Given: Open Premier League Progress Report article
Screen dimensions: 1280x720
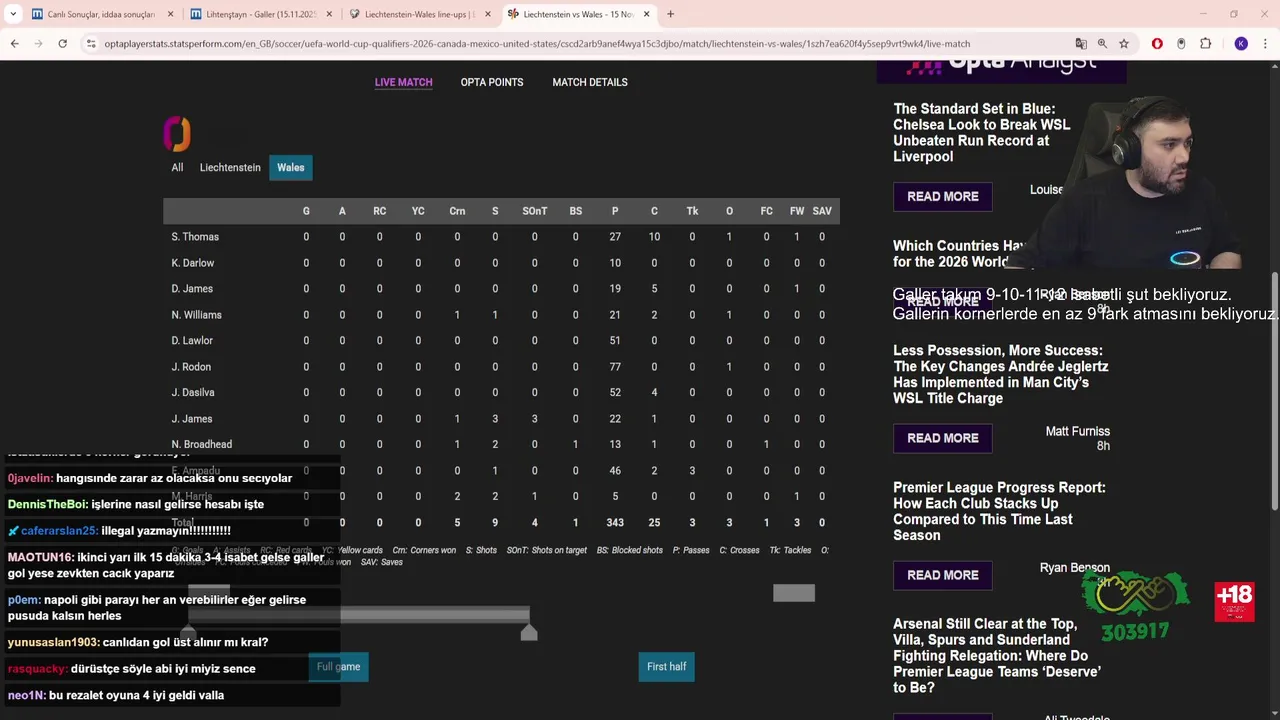Looking at the screenshot, I should click(999, 511).
